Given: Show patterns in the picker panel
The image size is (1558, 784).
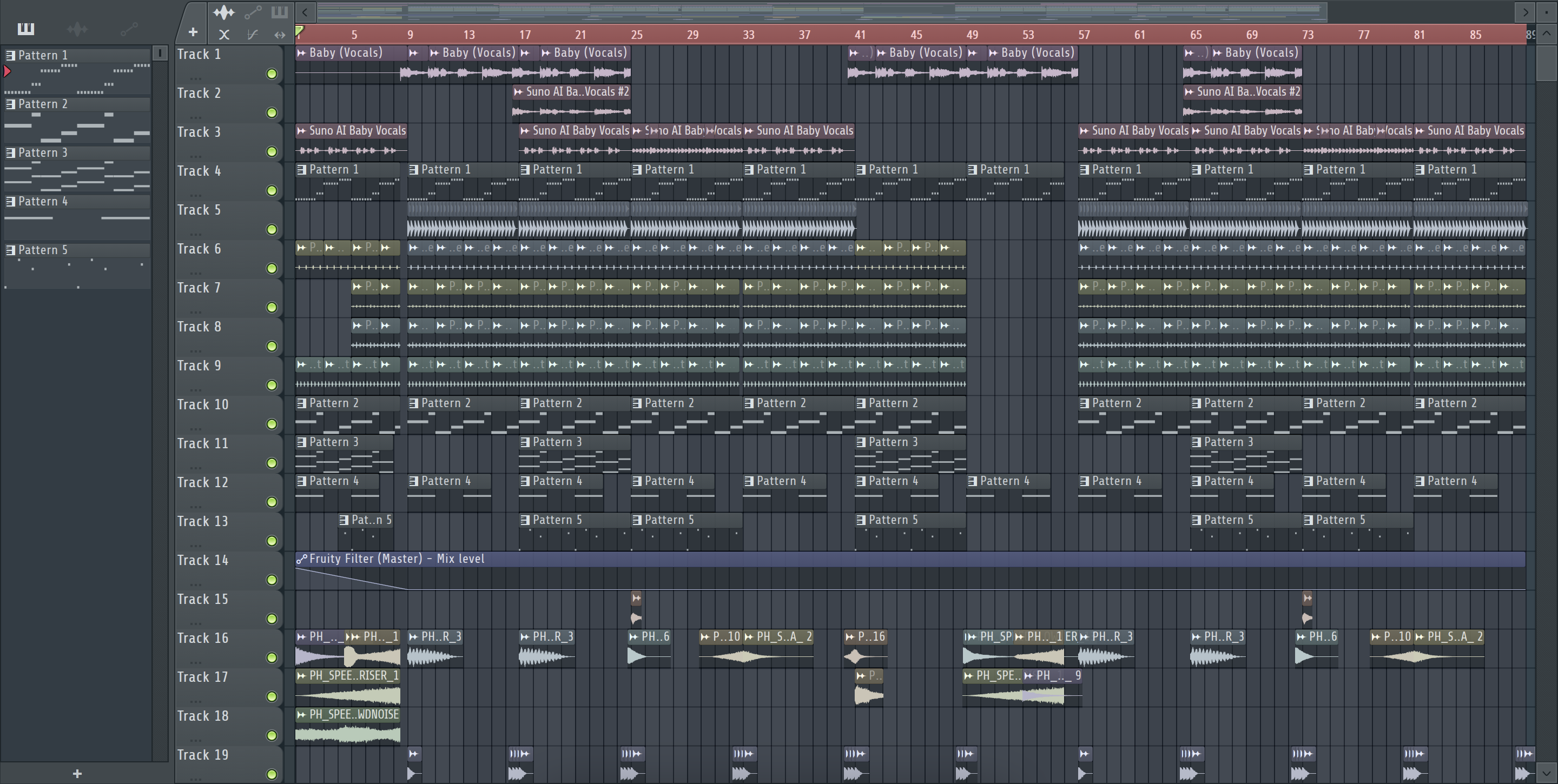Looking at the screenshot, I should pos(26,29).
